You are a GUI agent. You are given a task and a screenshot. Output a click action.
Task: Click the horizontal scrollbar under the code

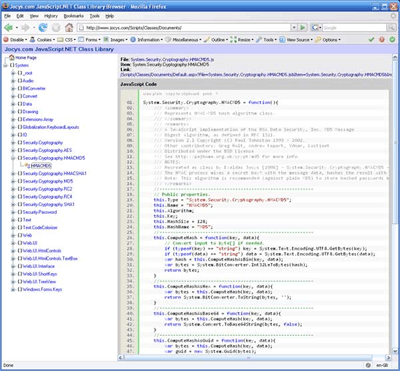255,358
